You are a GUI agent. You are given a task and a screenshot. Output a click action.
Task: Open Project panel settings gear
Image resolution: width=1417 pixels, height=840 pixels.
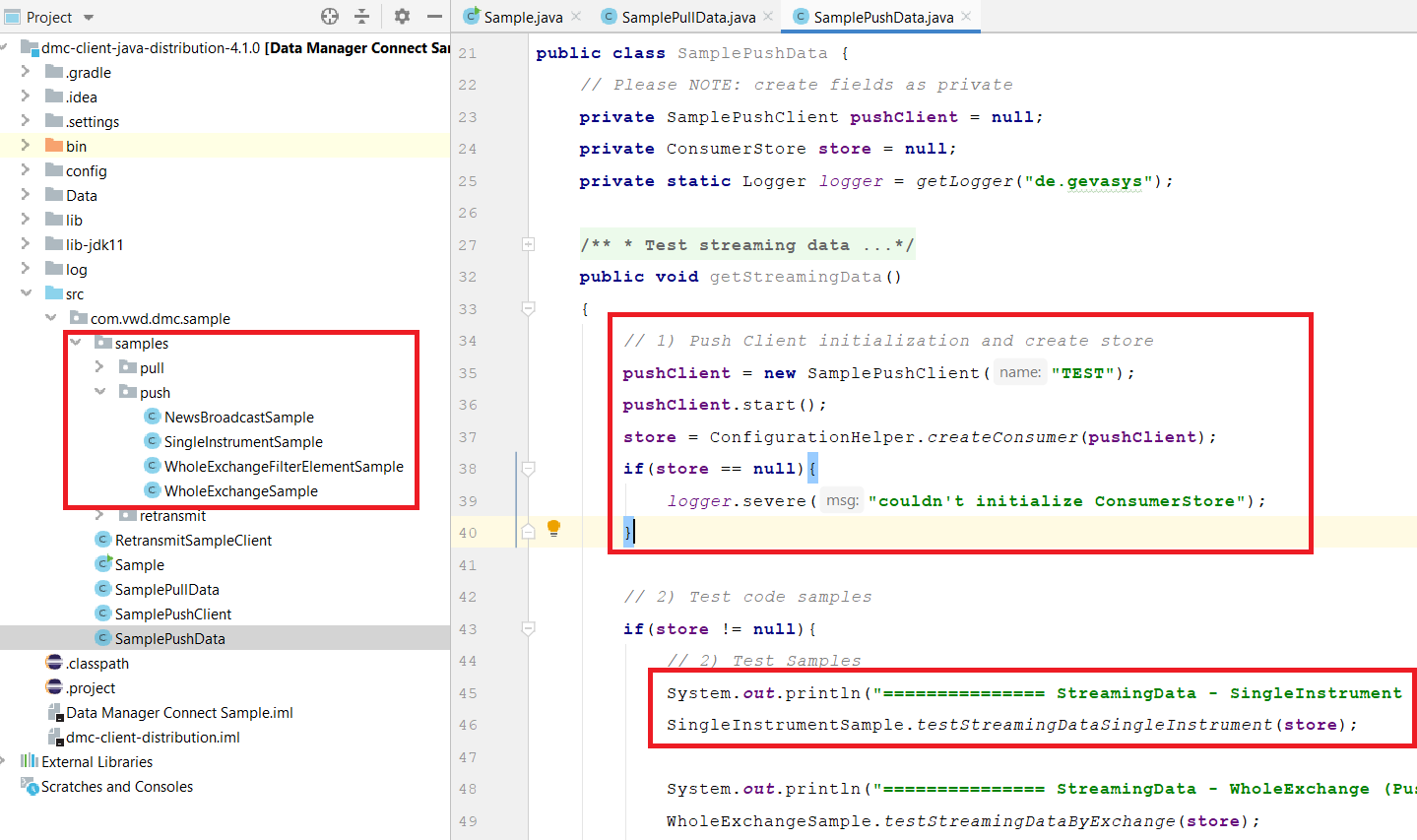pyautogui.click(x=402, y=17)
